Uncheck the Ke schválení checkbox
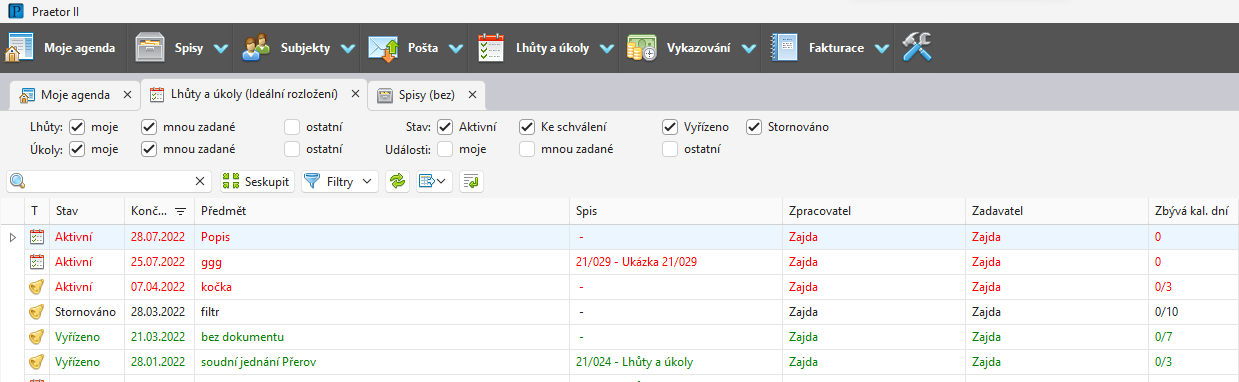 pos(527,127)
